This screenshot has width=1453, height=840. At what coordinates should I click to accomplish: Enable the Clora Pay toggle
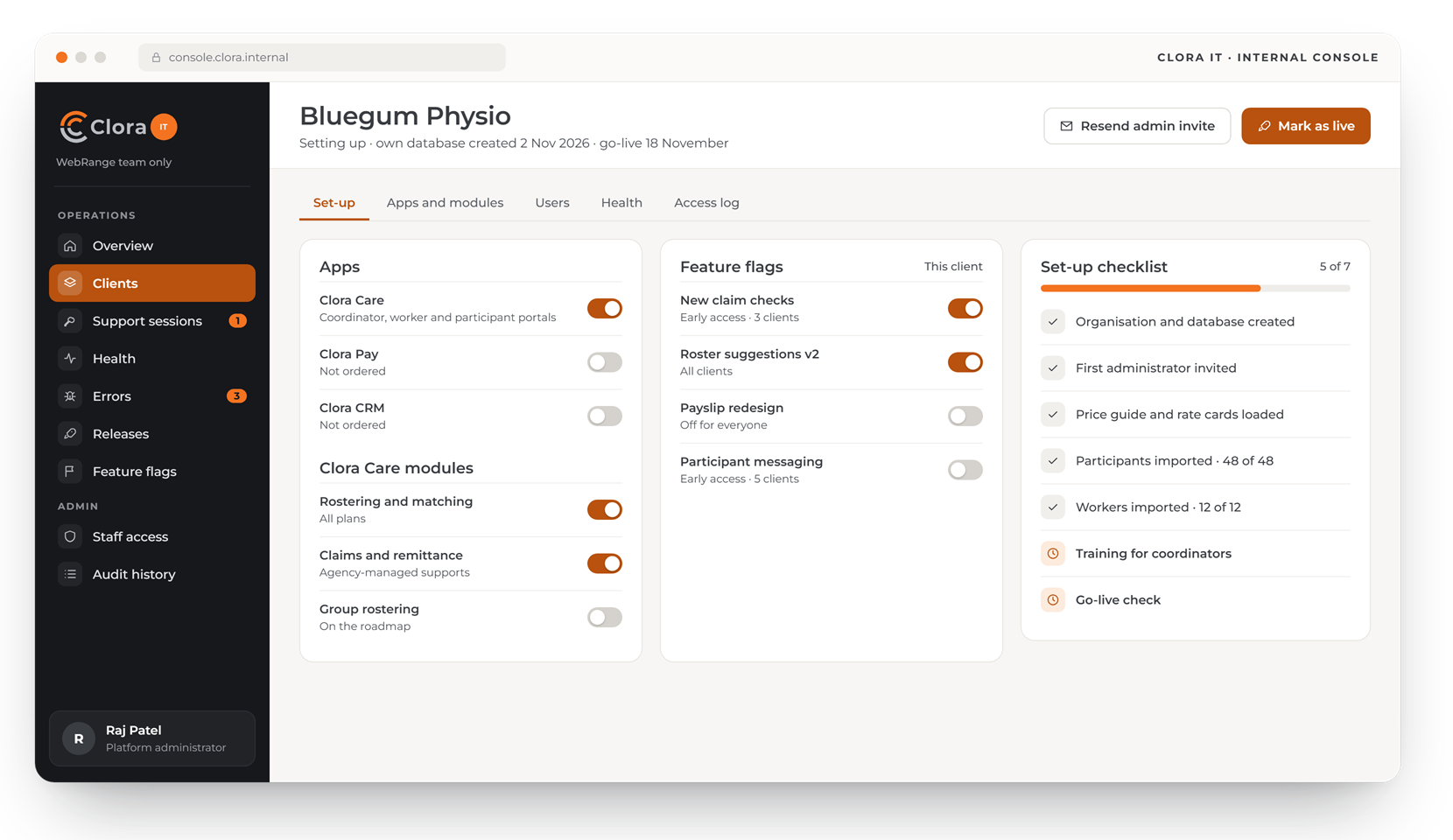pos(605,362)
